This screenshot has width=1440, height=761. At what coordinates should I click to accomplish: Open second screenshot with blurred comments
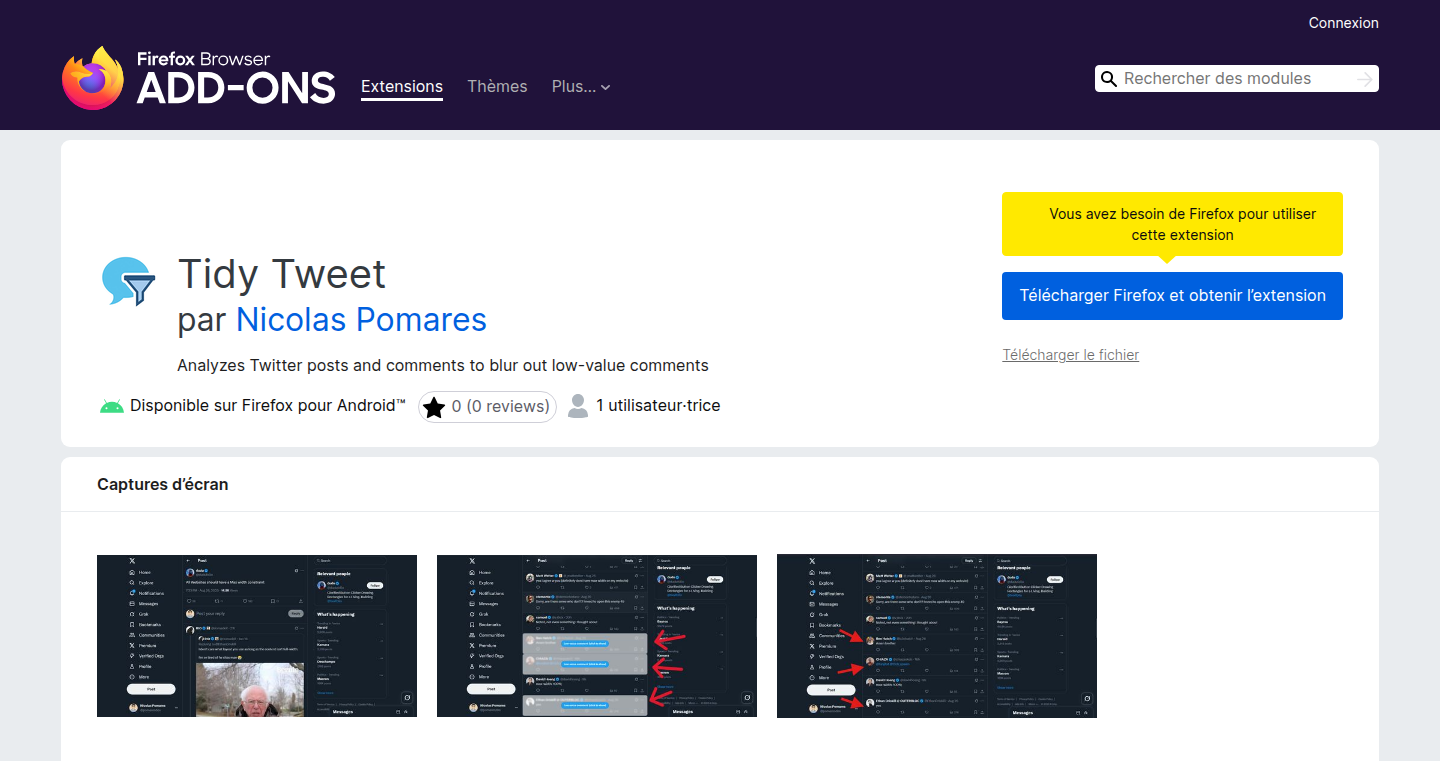tap(597, 636)
